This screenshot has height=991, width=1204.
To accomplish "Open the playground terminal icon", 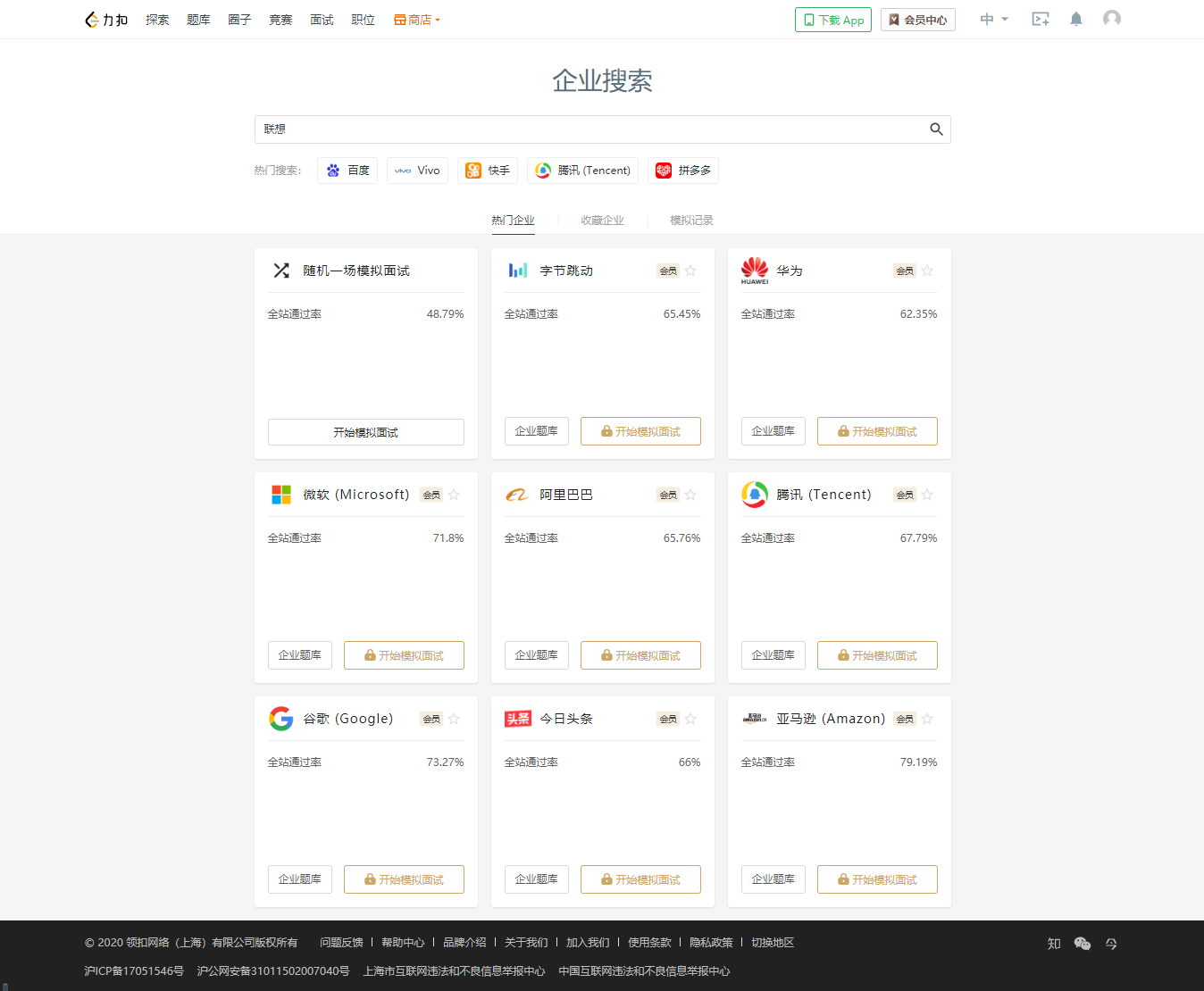I will pyautogui.click(x=1041, y=19).
